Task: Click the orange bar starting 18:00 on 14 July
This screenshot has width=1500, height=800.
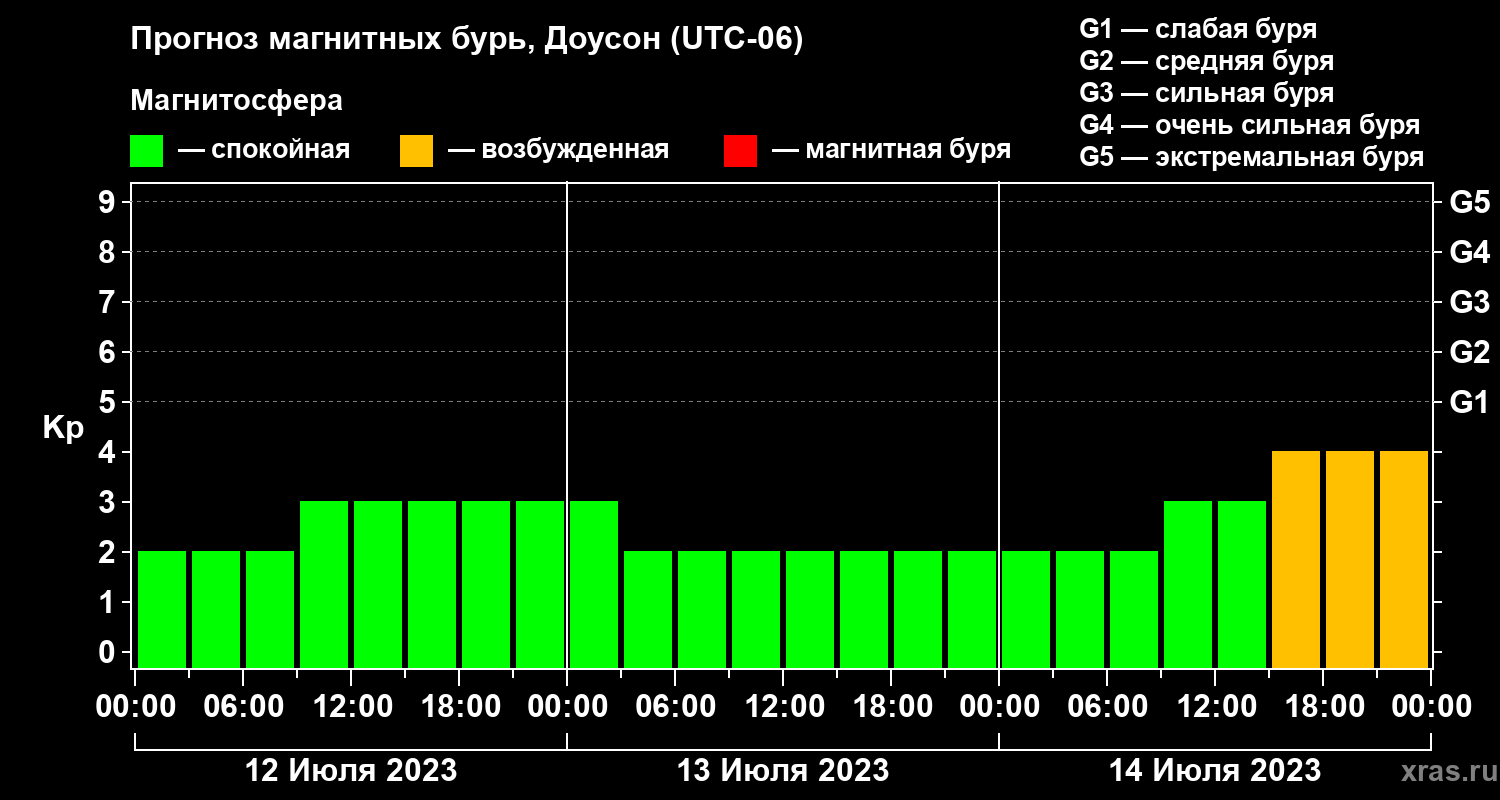Action: click(x=1350, y=559)
